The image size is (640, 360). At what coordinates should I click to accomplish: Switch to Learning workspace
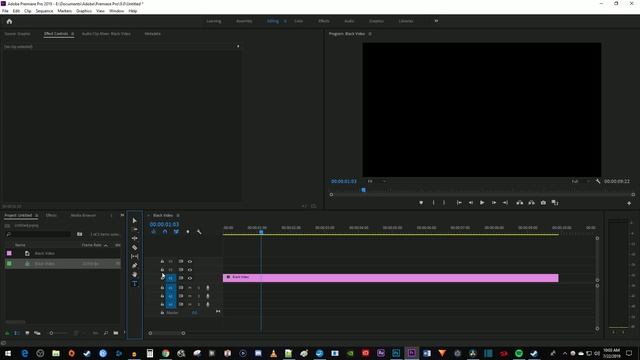(213, 21)
